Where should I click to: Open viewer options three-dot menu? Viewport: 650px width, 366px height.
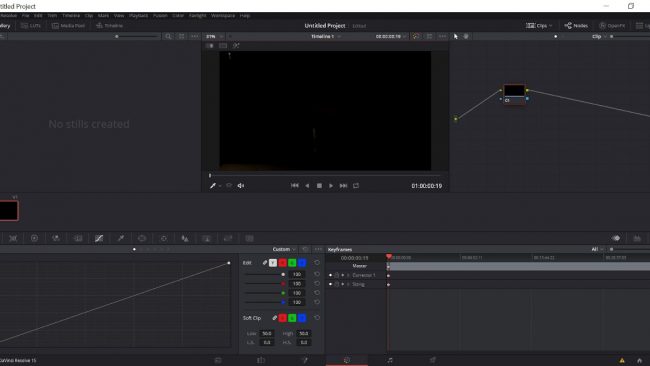click(442, 36)
